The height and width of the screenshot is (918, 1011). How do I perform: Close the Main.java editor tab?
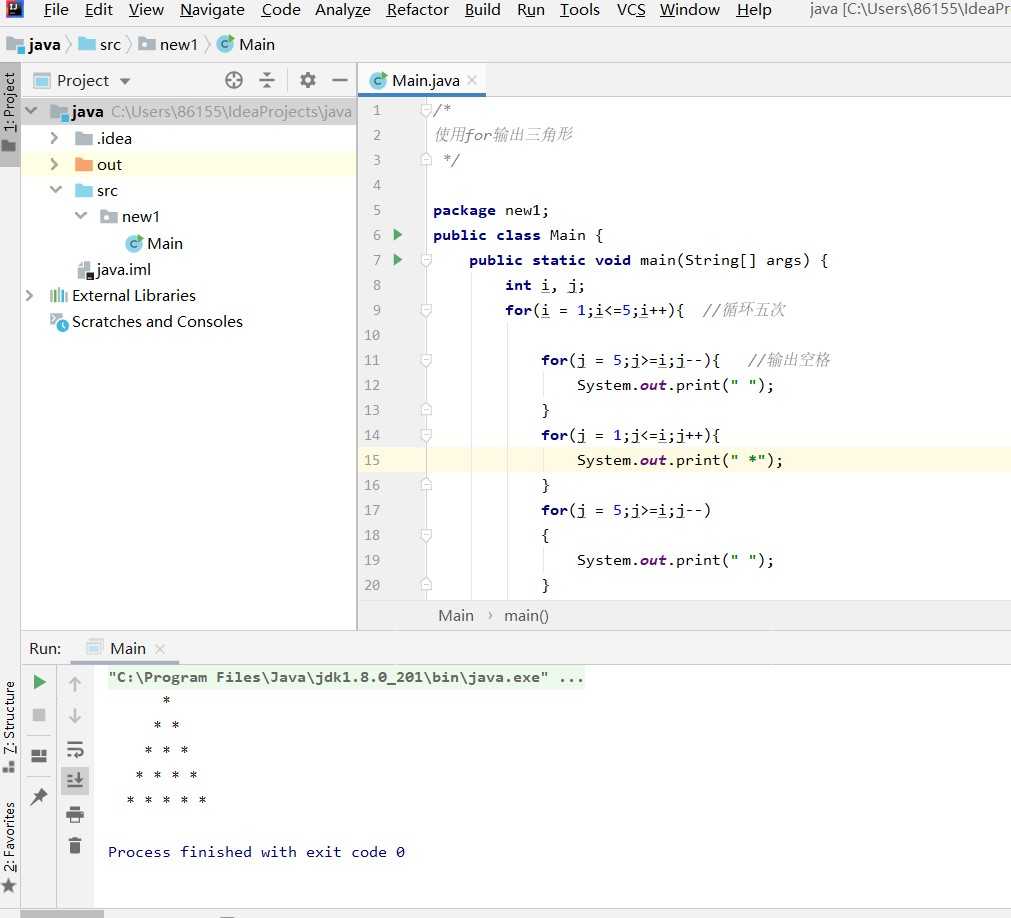click(x=472, y=80)
